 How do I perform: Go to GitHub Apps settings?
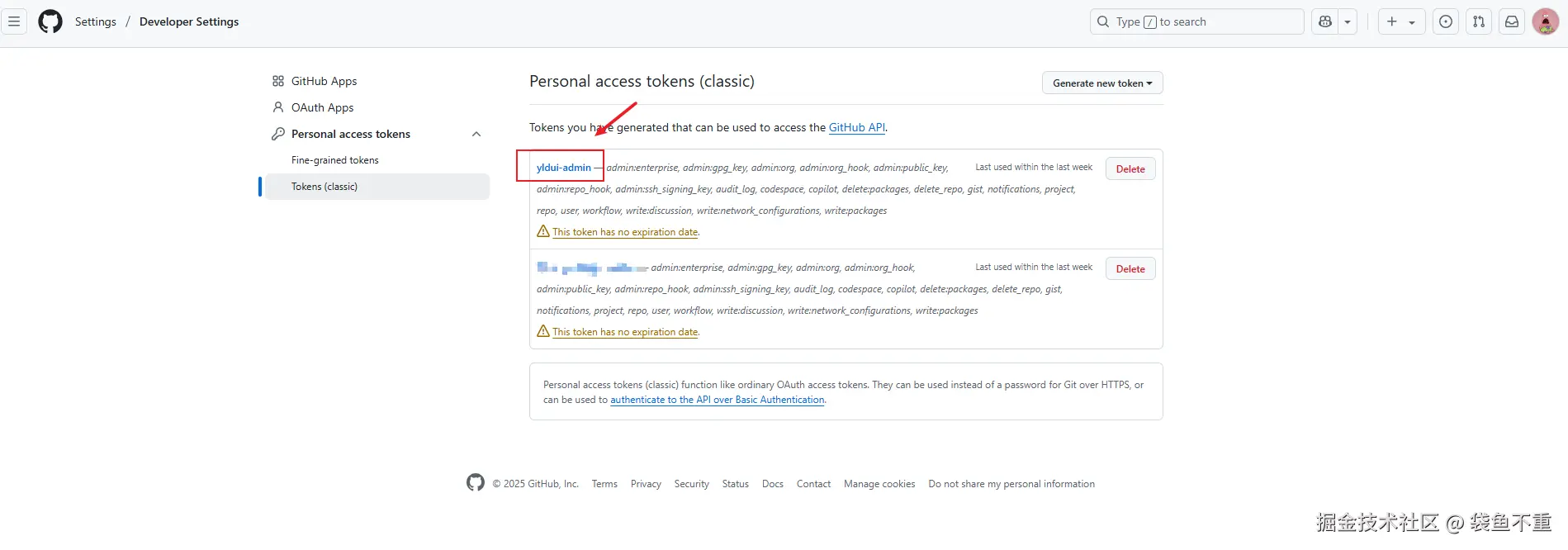tap(324, 81)
